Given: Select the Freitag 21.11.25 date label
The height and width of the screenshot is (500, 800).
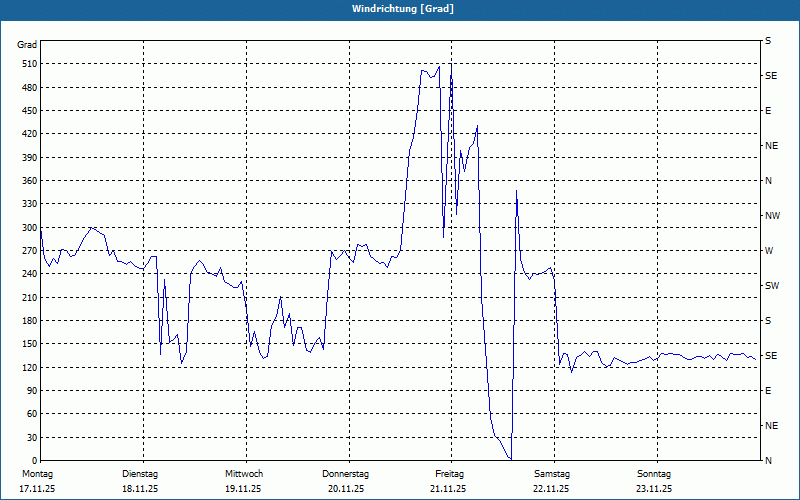Looking at the screenshot, I should coord(449,481).
